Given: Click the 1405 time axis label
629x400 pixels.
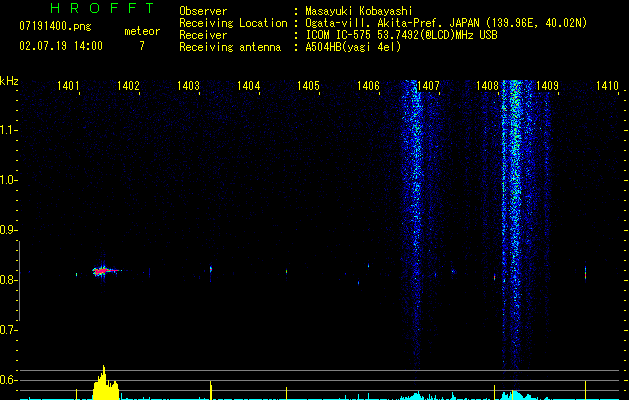Looking at the screenshot, I should [x=308, y=86].
